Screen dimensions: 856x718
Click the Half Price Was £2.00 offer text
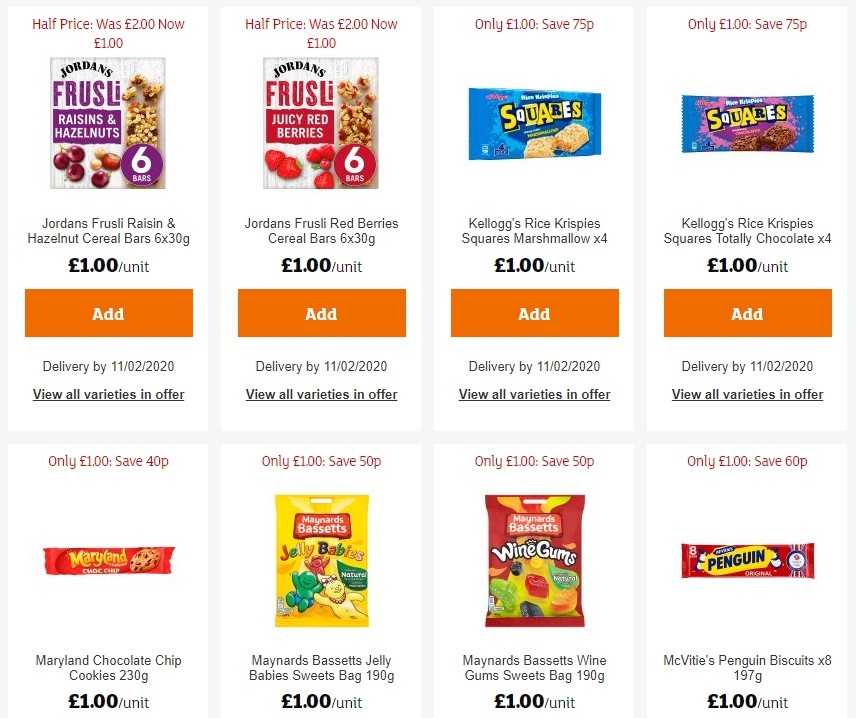(x=108, y=33)
